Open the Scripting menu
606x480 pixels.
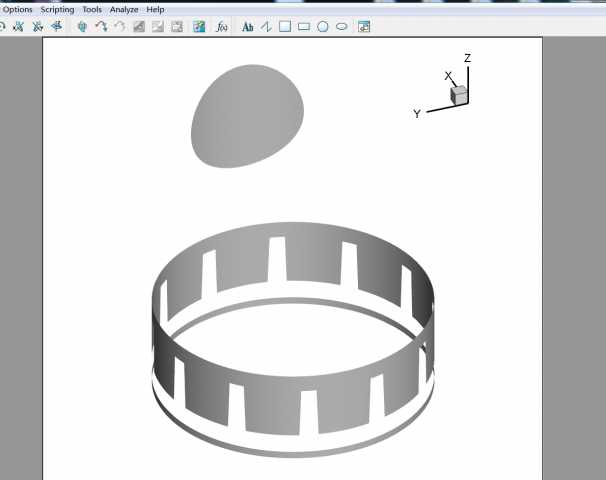coord(57,9)
